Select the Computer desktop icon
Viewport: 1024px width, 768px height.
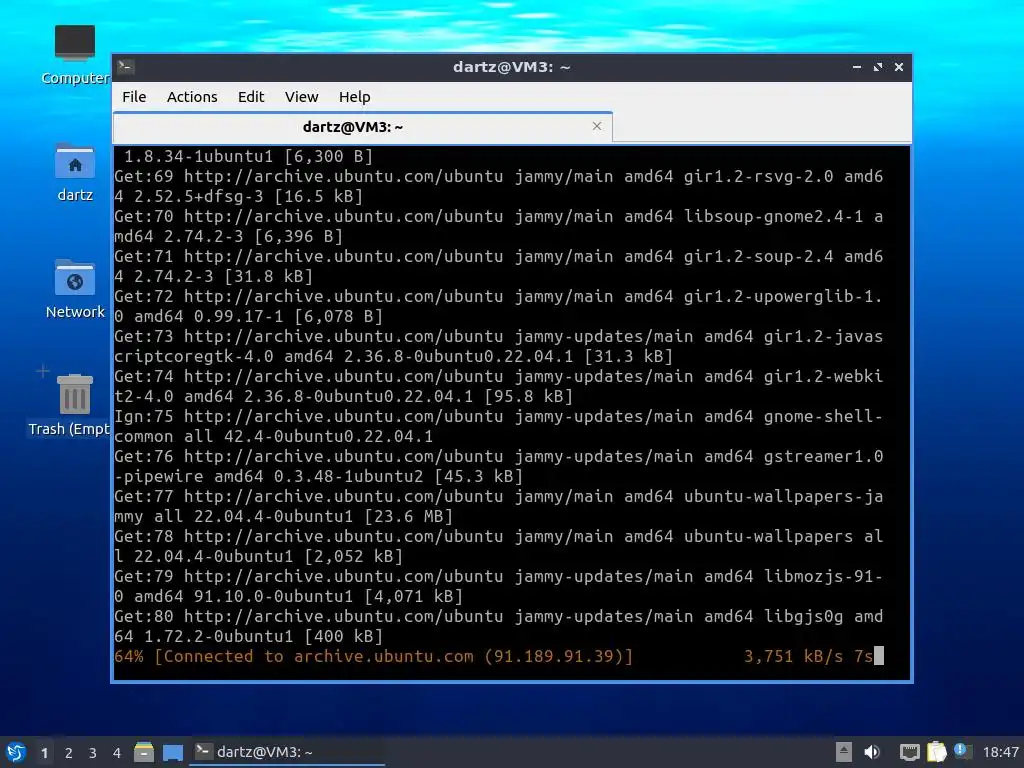(75, 55)
